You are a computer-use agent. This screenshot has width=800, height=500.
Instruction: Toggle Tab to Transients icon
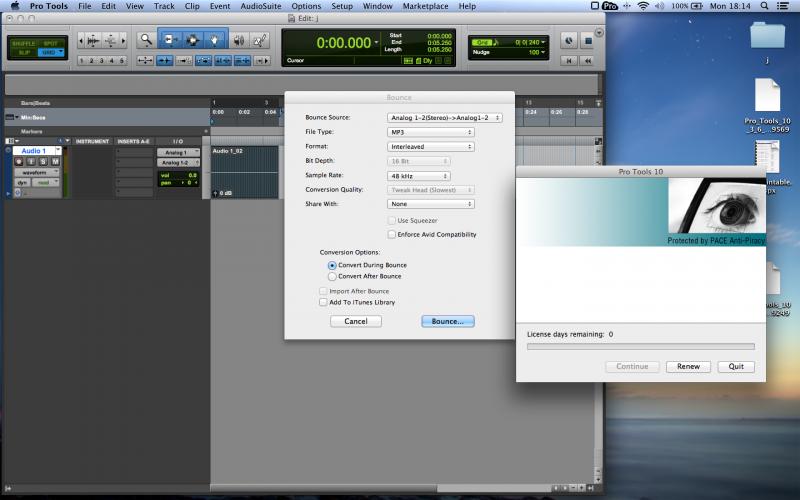tap(164, 61)
